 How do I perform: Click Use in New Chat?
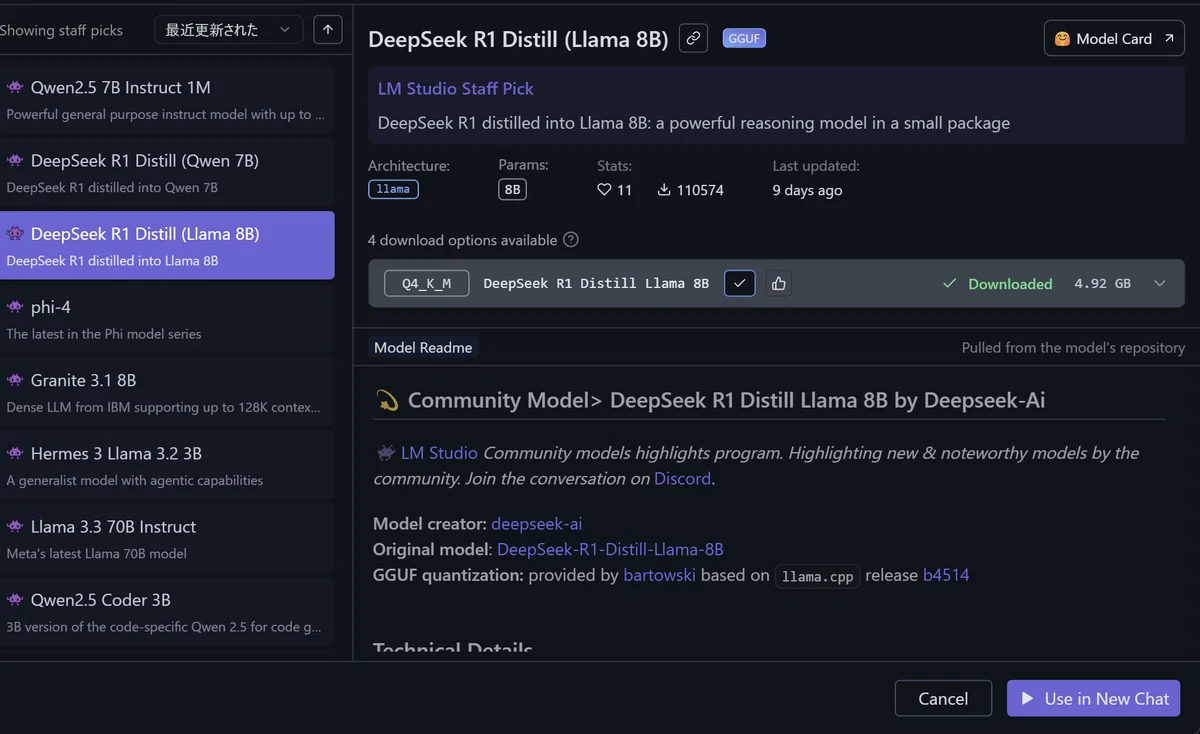pos(1094,699)
